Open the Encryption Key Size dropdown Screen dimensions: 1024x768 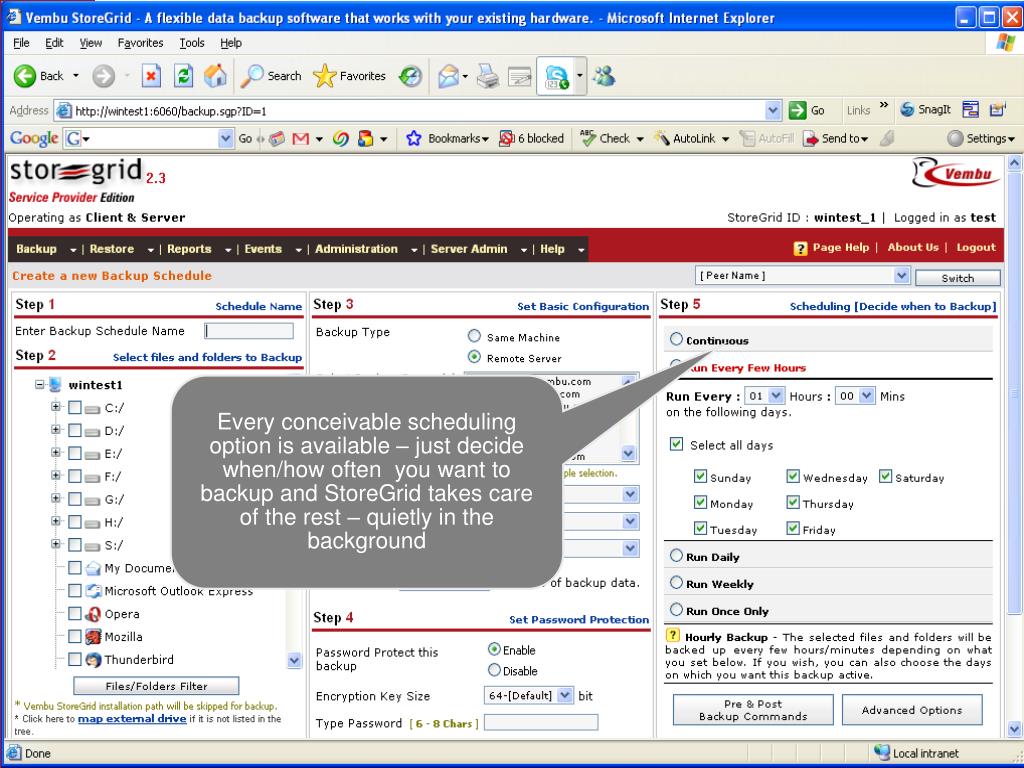pyautogui.click(x=566, y=696)
